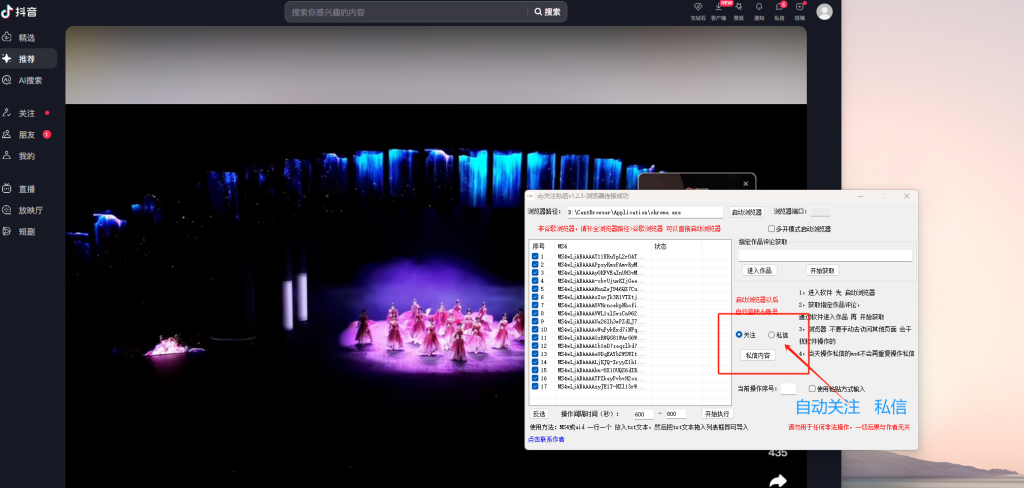The width and height of the screenshot is (1024, 488).
Task: Toggle 使用粘贴方式输入 checkbox
Action: (812, 388)
